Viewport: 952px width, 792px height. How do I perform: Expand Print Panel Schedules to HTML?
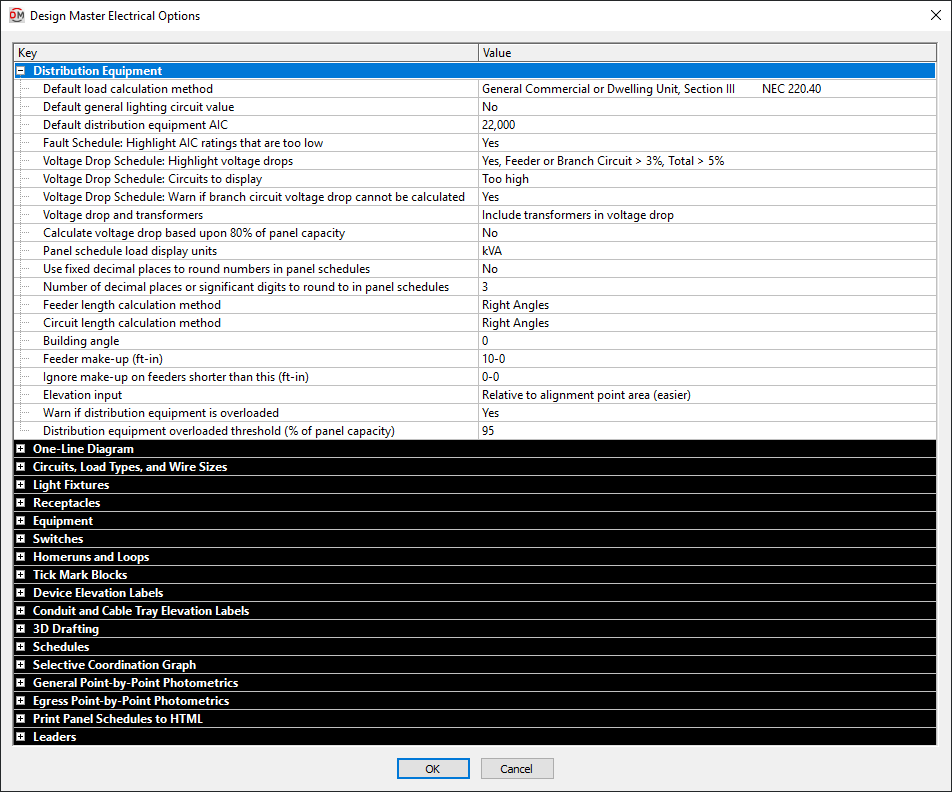point(21,719)
